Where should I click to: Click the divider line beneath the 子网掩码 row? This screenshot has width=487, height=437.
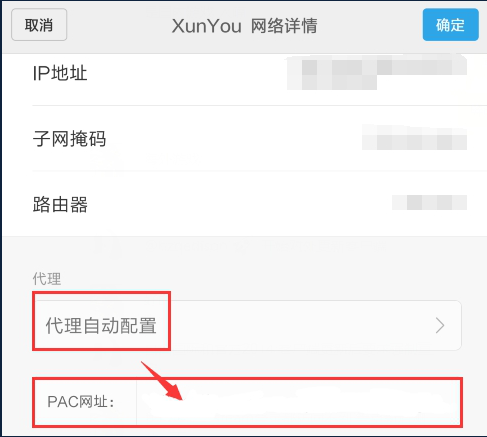point(260,171)
